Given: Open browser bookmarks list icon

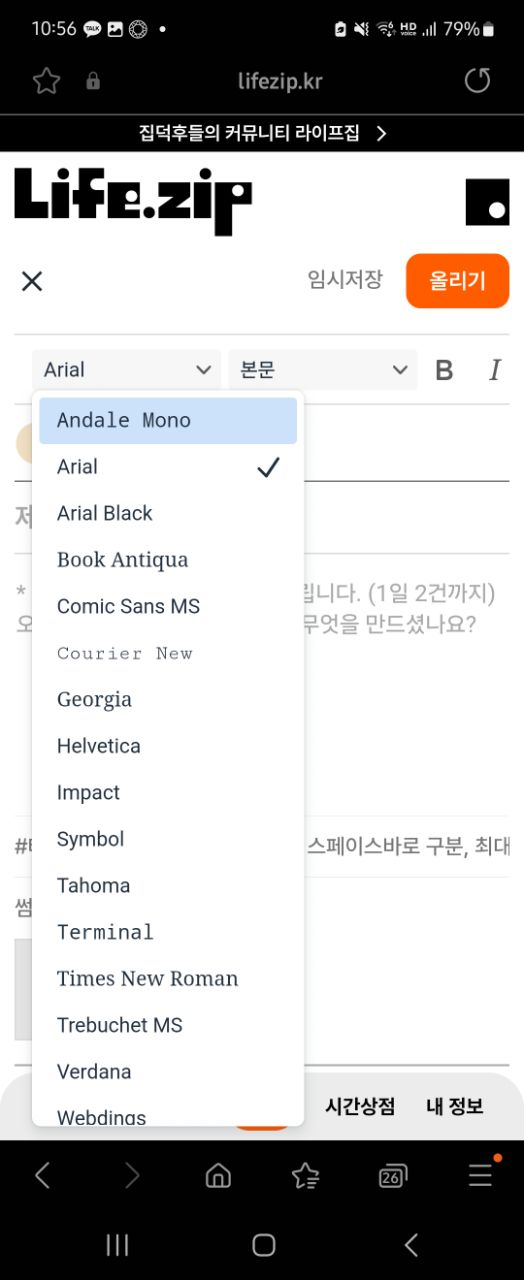Looking at the screenshot, I should pyautogui.click(x=305, y=1176).
